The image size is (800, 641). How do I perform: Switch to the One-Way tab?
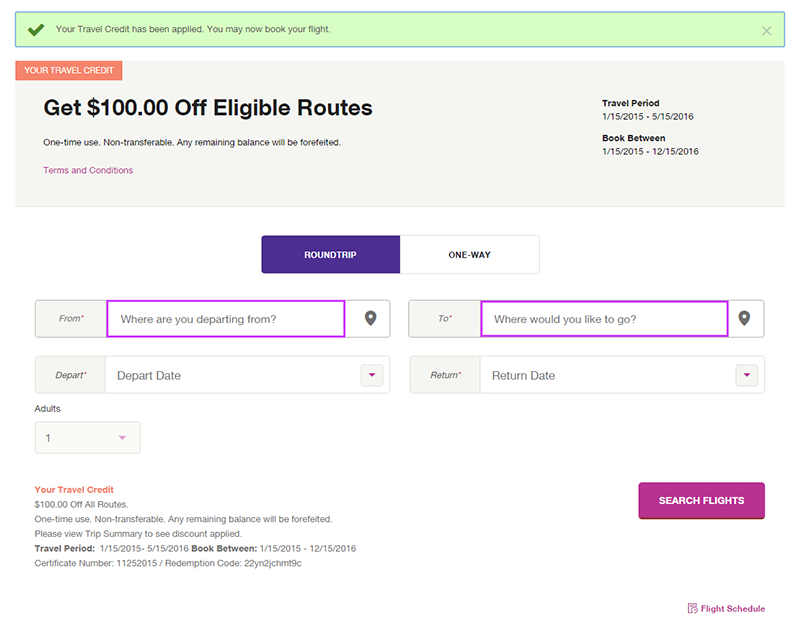click(x=469, y=255)
